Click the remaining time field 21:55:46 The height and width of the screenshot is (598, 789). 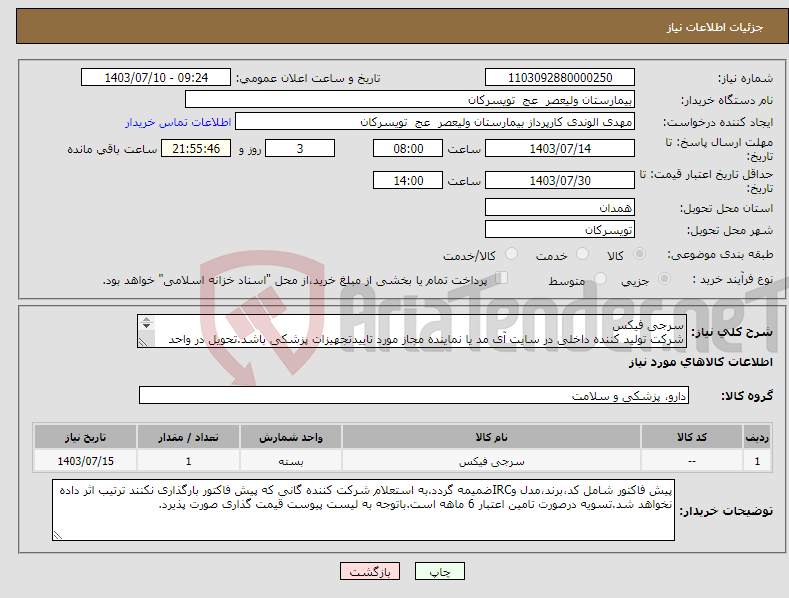(196, 148)
